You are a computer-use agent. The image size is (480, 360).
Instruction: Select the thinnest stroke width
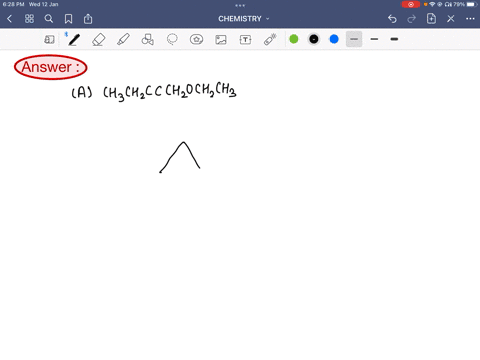[x=354, y=39]
